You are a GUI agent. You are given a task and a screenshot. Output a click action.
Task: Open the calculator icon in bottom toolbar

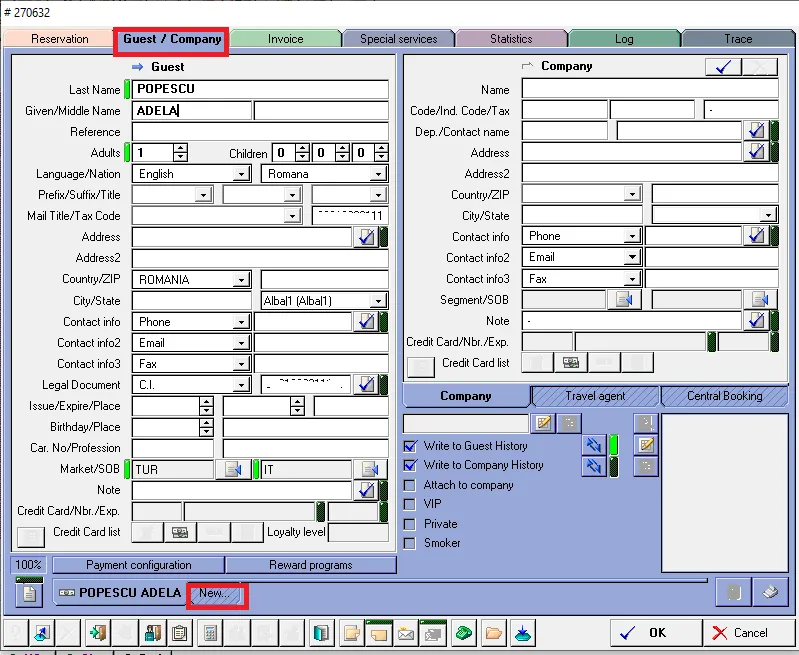coord(209,633)
